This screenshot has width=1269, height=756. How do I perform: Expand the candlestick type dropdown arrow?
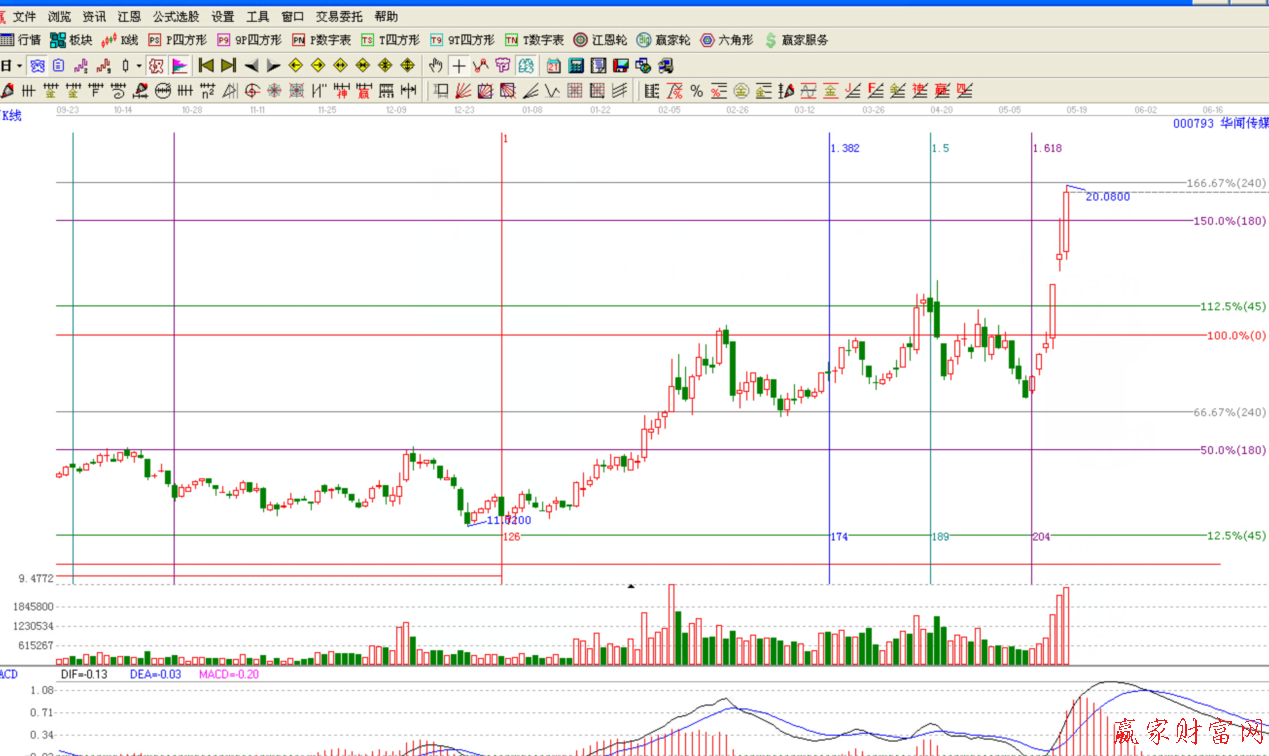point(139,66)
